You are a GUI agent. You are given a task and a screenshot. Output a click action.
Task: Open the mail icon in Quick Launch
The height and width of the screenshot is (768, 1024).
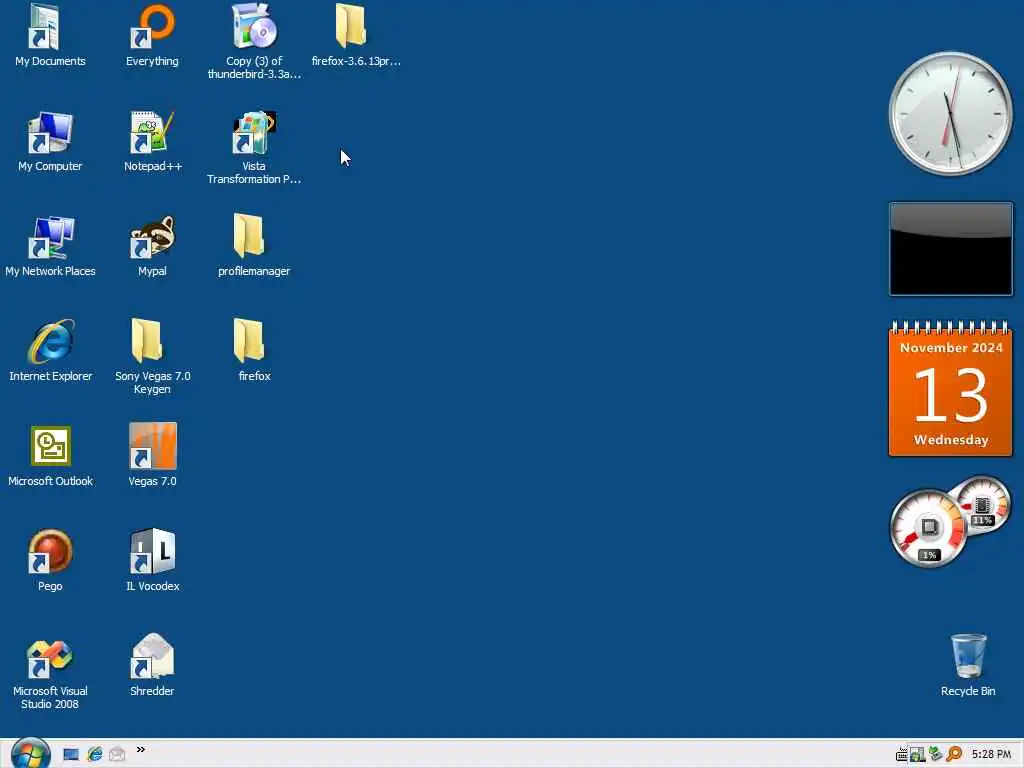pyautogui.click(x=117, y=754)
